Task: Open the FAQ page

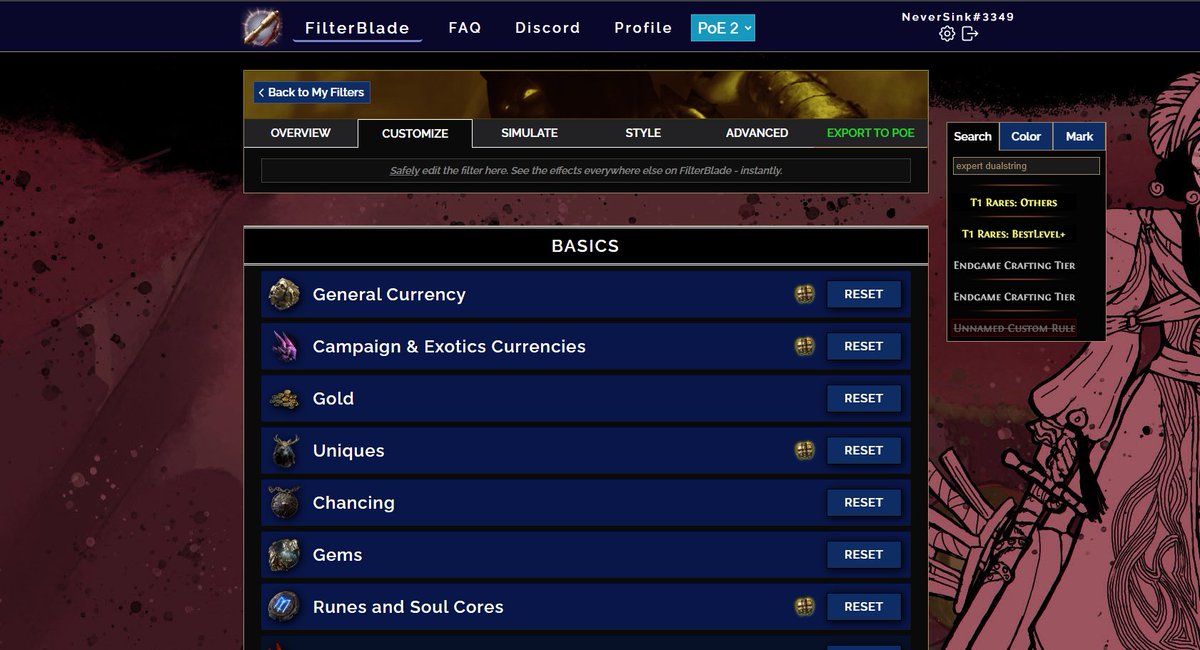Action: [x=465, y=28]
